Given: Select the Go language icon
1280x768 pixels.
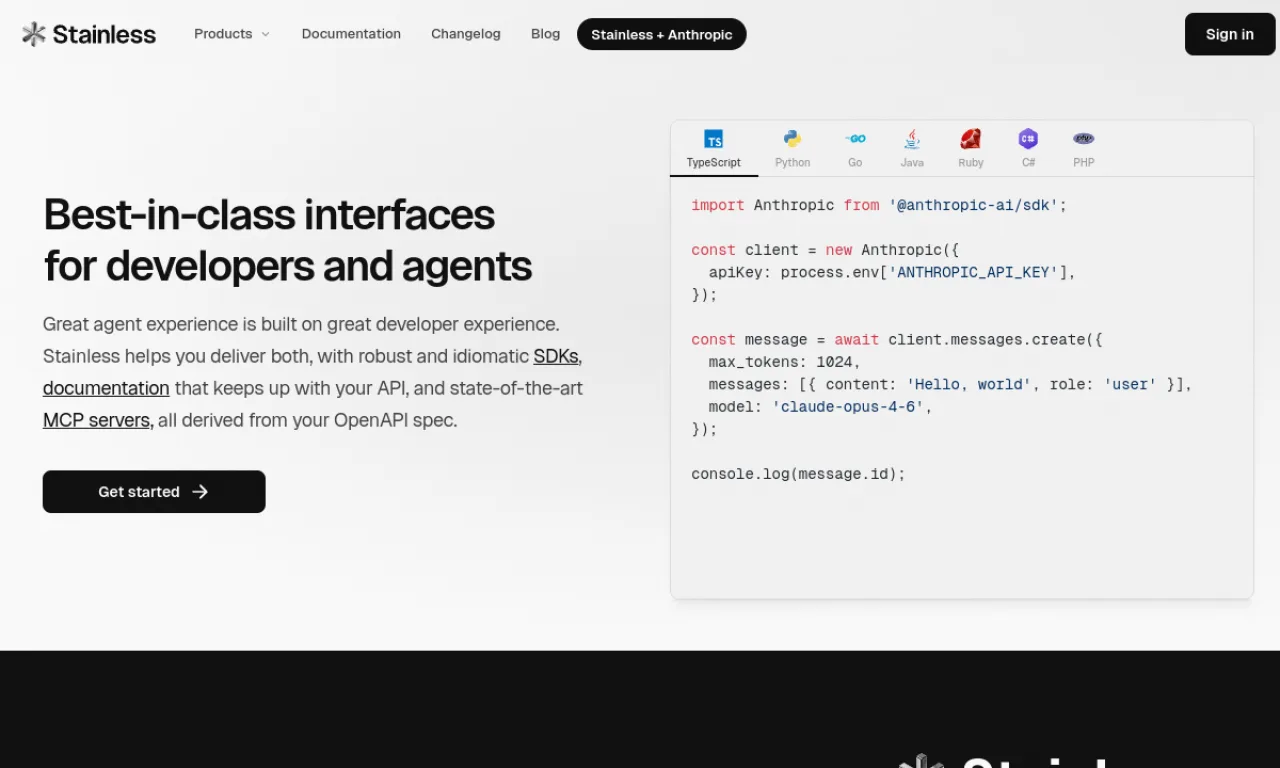Looking at the screenshot, I should click(855, 139).
